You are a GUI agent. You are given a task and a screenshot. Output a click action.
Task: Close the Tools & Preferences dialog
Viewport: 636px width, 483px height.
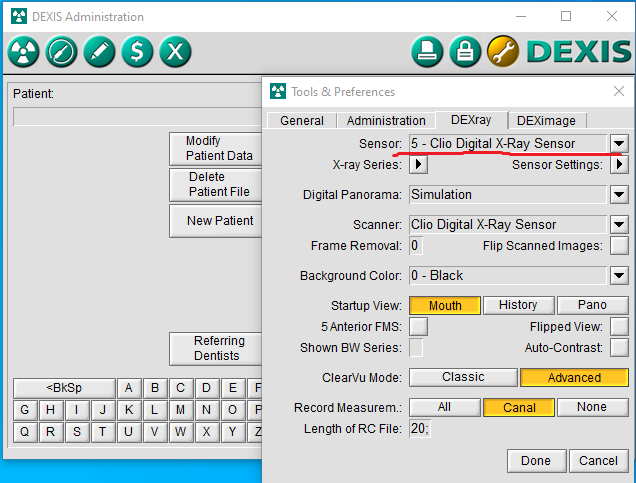click(x=619, y=91)
